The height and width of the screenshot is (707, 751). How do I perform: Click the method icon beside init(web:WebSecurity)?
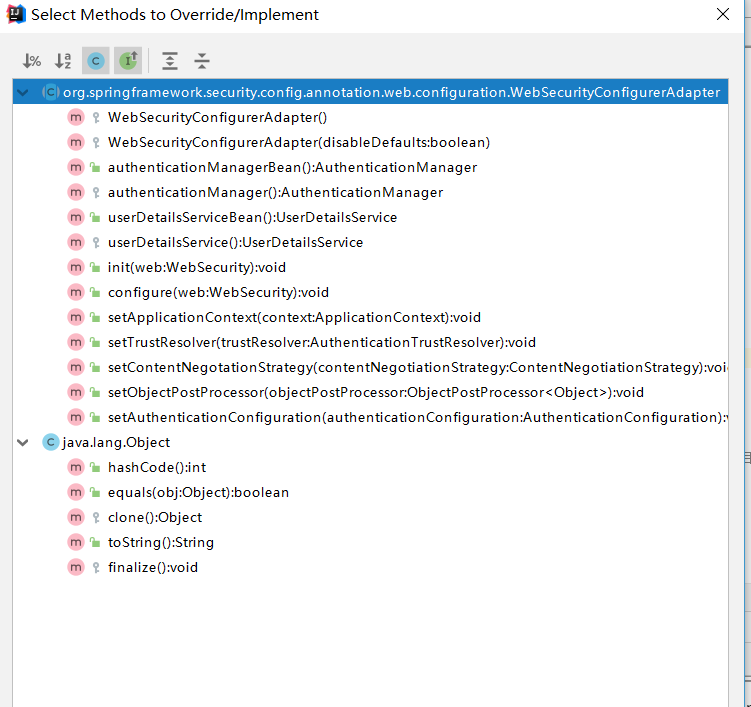(76, 267)
